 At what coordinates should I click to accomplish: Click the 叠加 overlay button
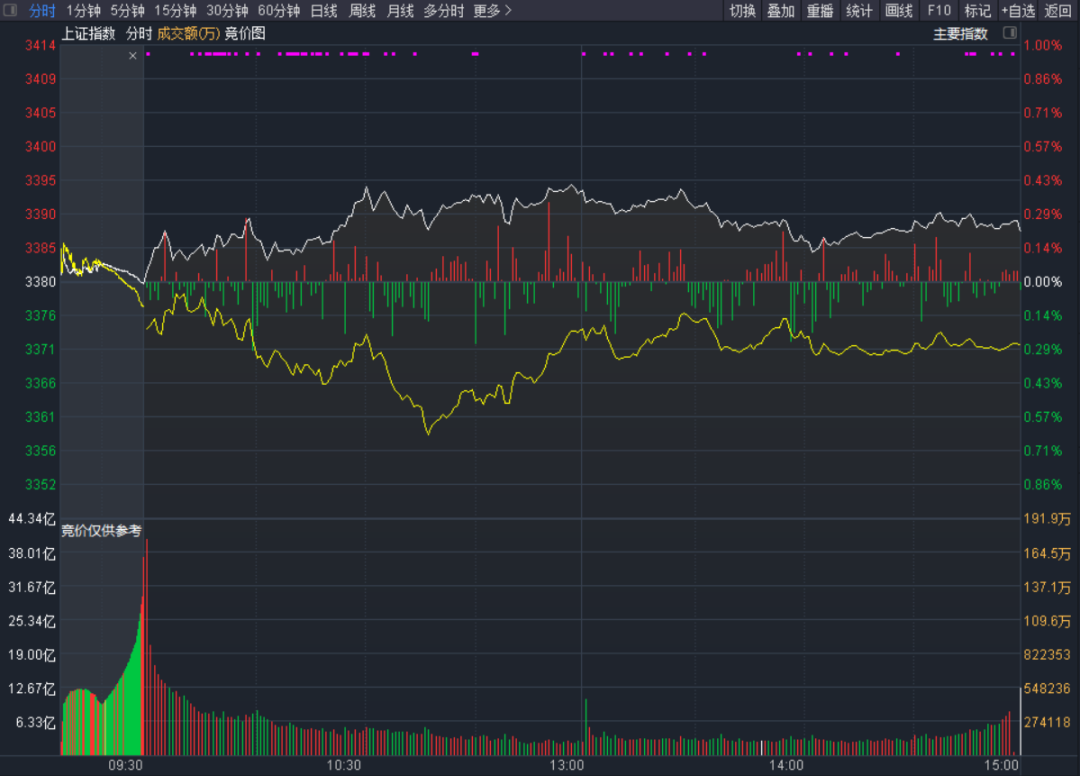click(x=781, y=11)
